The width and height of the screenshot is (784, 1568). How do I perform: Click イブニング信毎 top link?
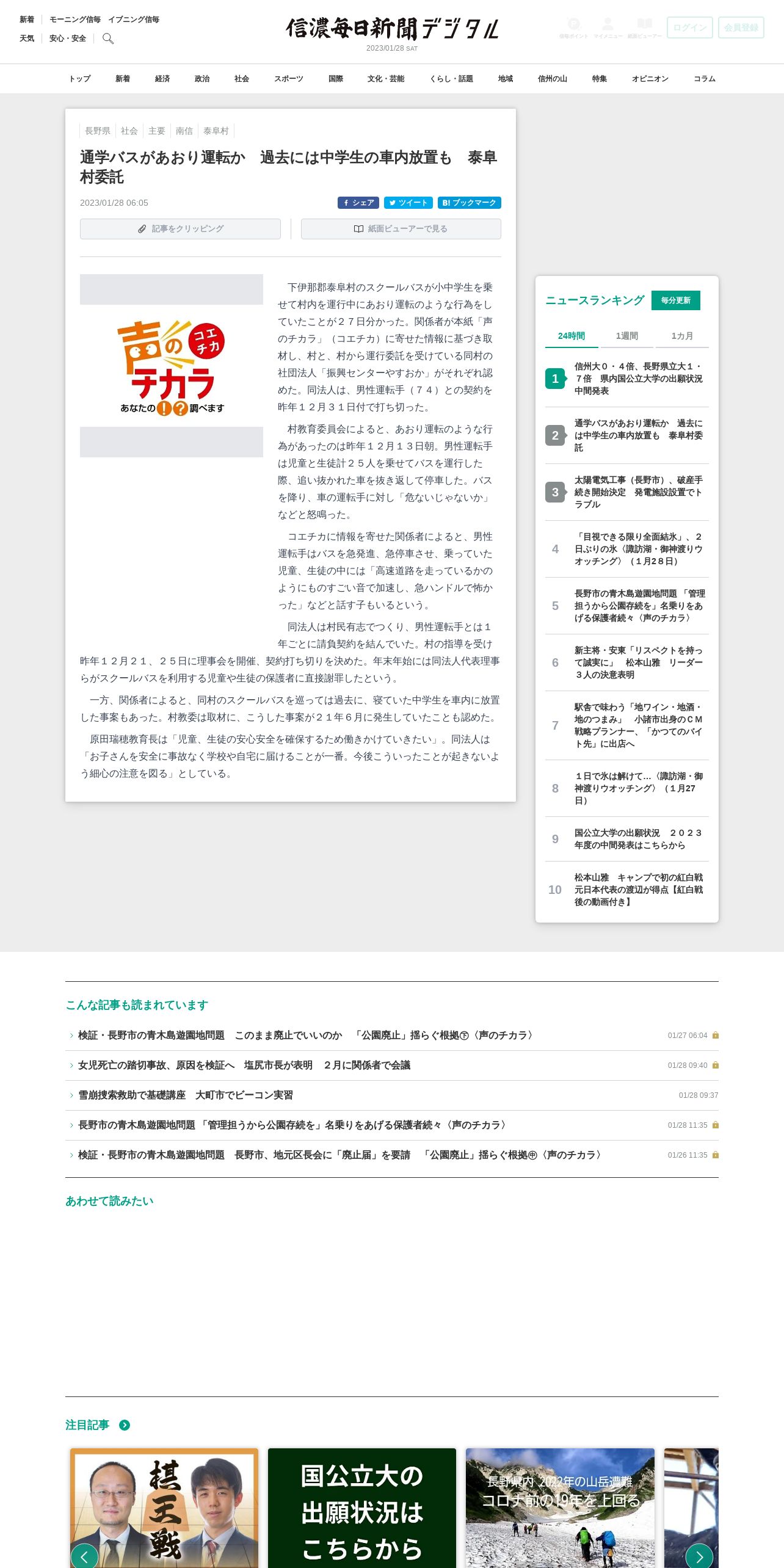point(134,20)
